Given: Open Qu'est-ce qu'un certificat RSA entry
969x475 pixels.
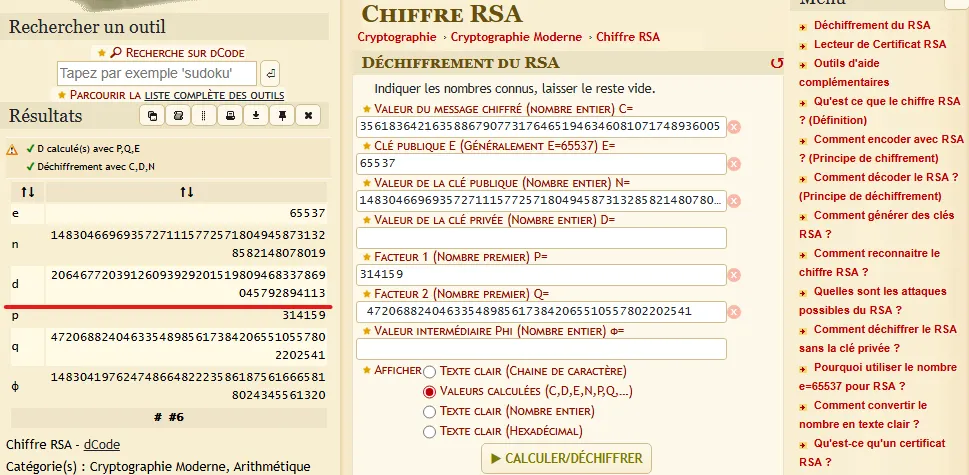Looking at the screenshot, I should [x=872, y=453].
